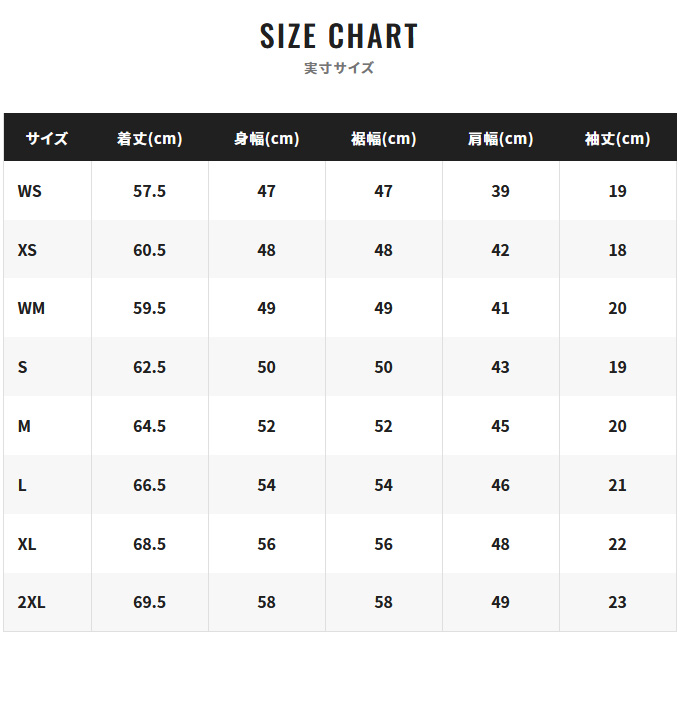Click the 23 sleeve length cell
The image size is (680, 713).
click(617, 602)
